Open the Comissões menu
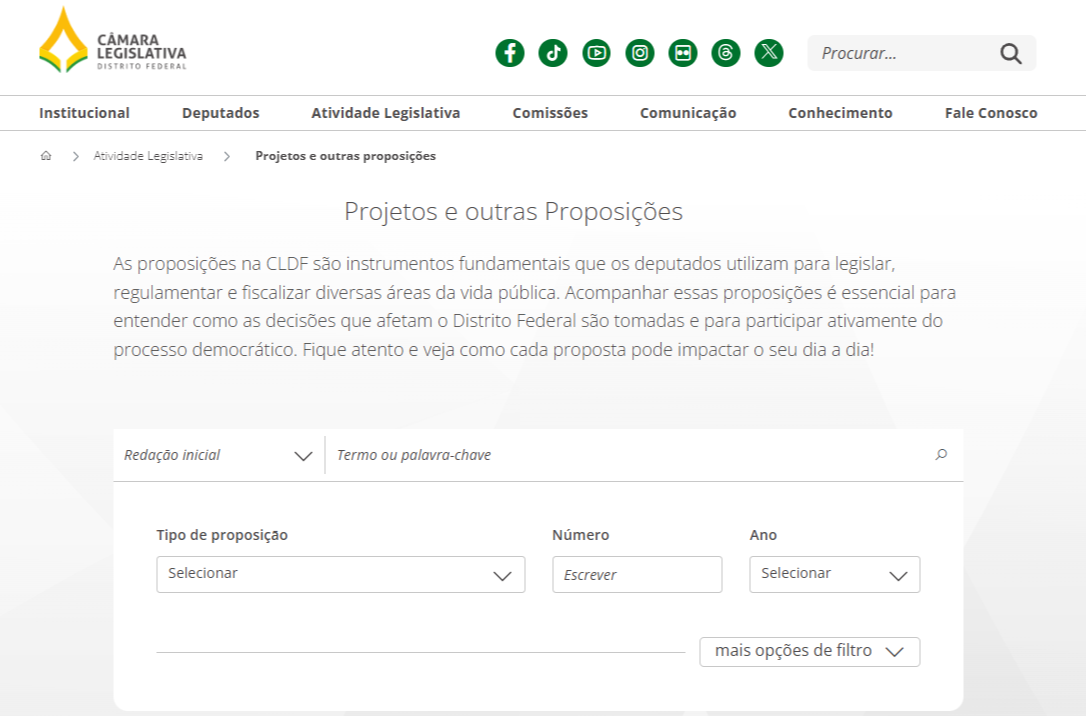Screen dimensions: 1086x716 550,113
